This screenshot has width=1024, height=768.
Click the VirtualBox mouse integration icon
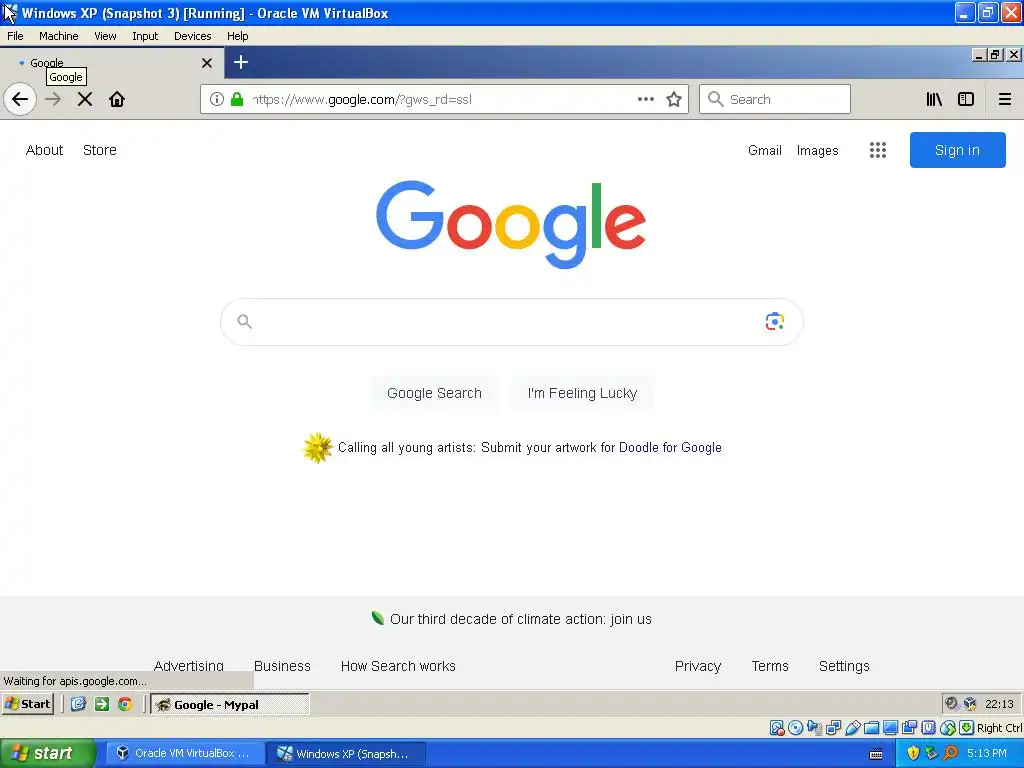(x=948, y=728)
